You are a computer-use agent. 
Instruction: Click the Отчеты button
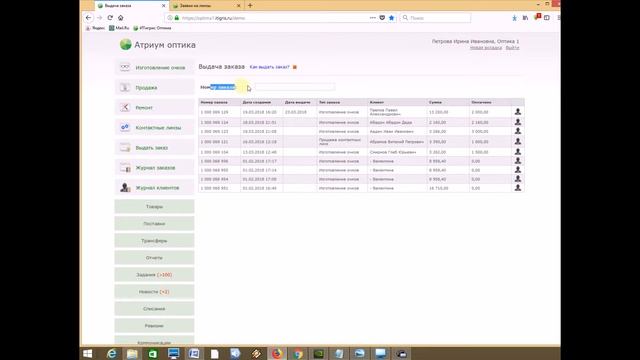tap(154, 258)
